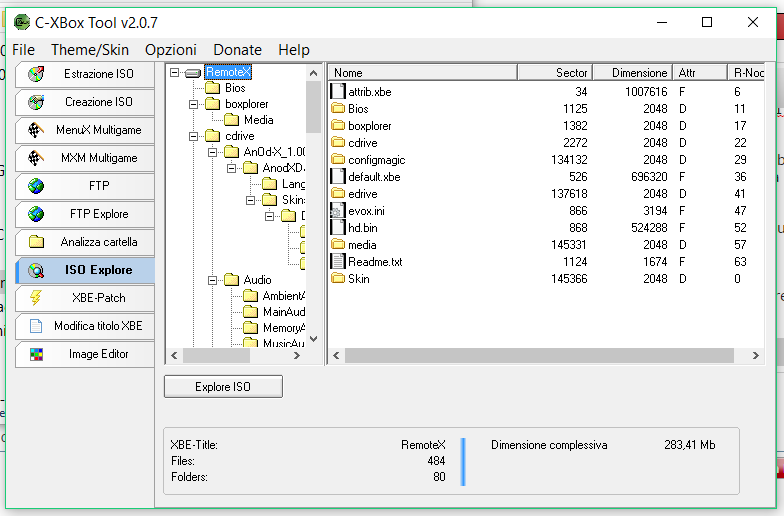
Task: Select the MainAud folder in tree
Action: tap(284, 312)
